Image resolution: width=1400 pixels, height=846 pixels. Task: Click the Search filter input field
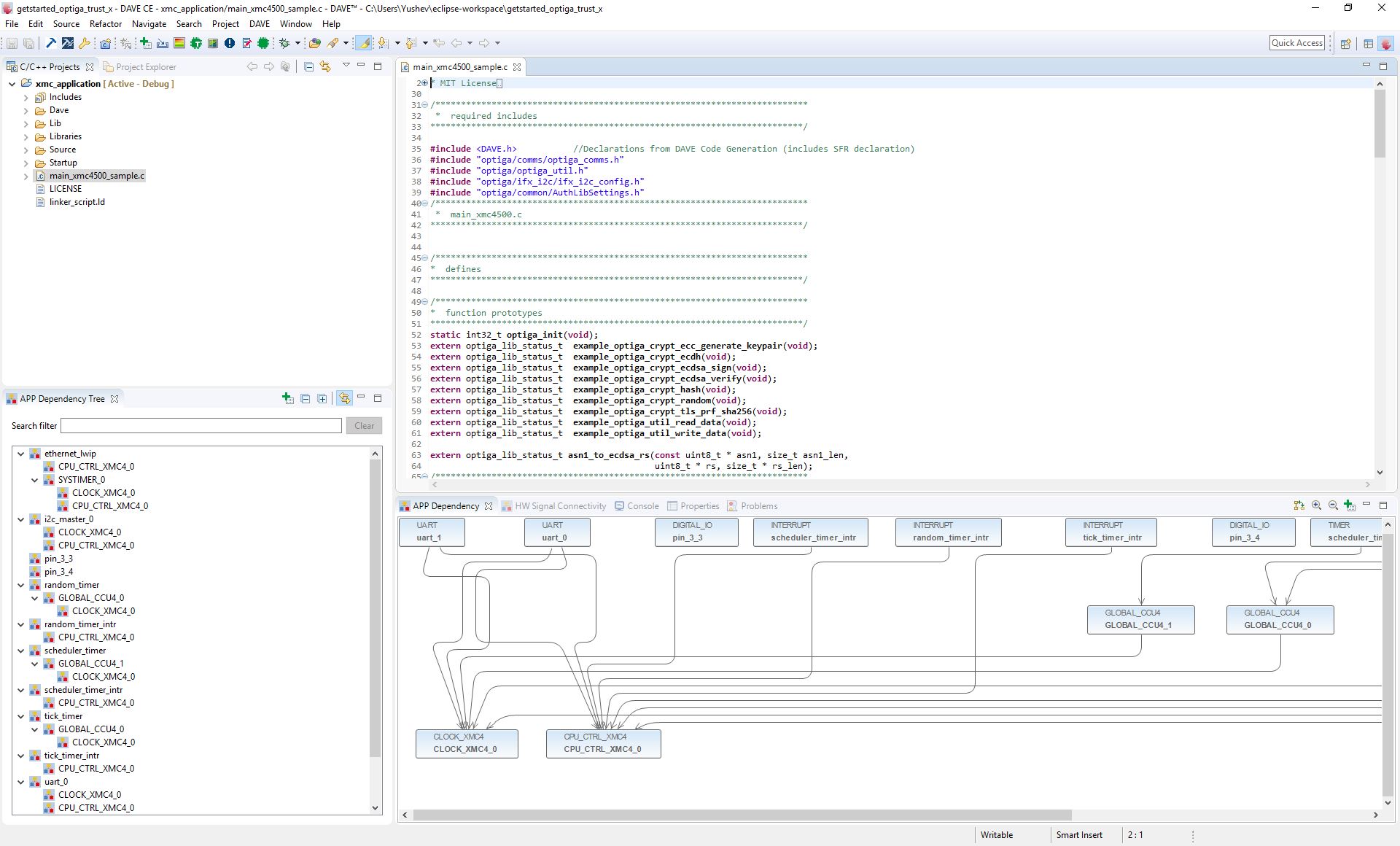200,426
